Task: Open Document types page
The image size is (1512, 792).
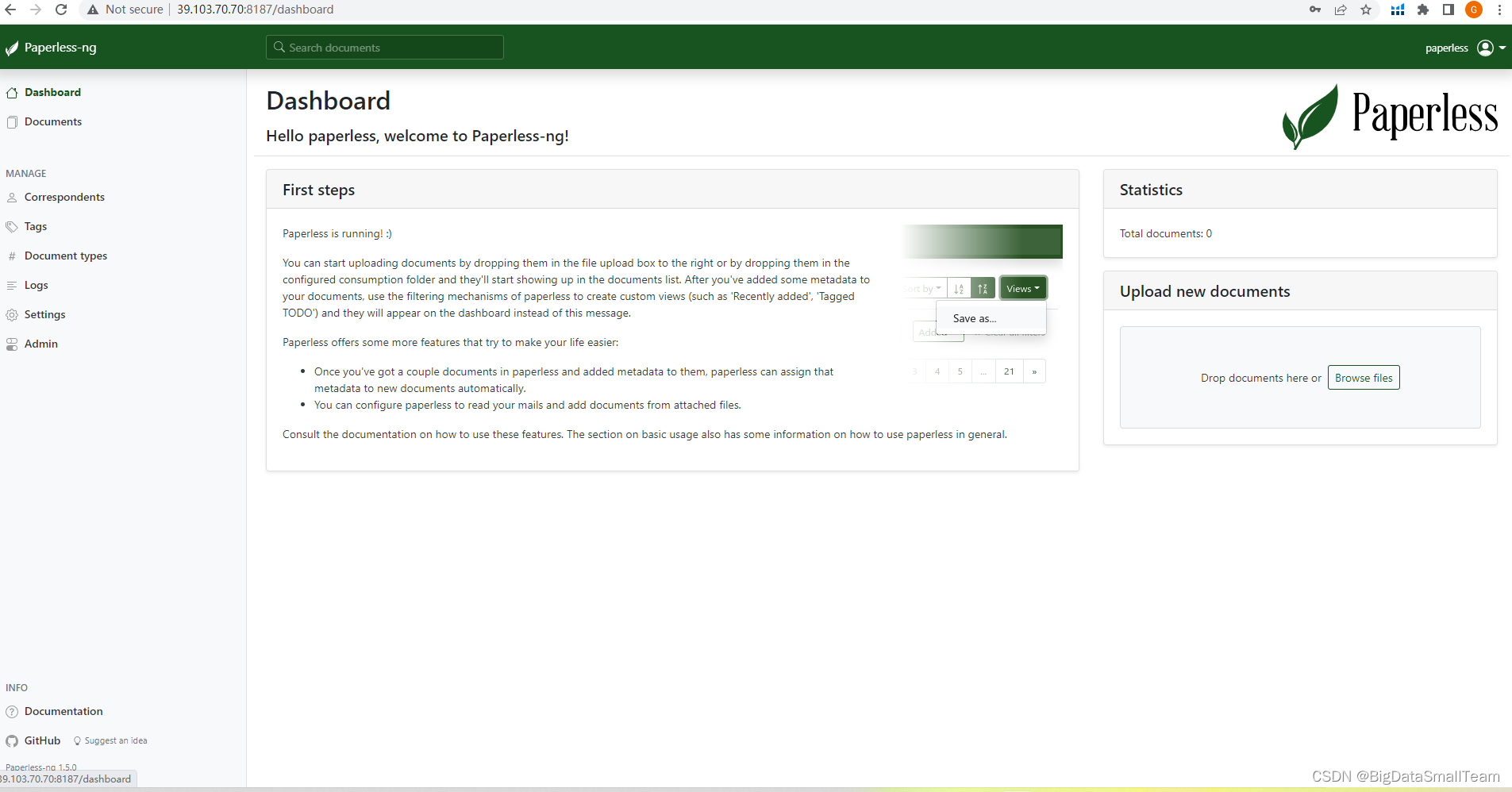Action: click(66, 256)
